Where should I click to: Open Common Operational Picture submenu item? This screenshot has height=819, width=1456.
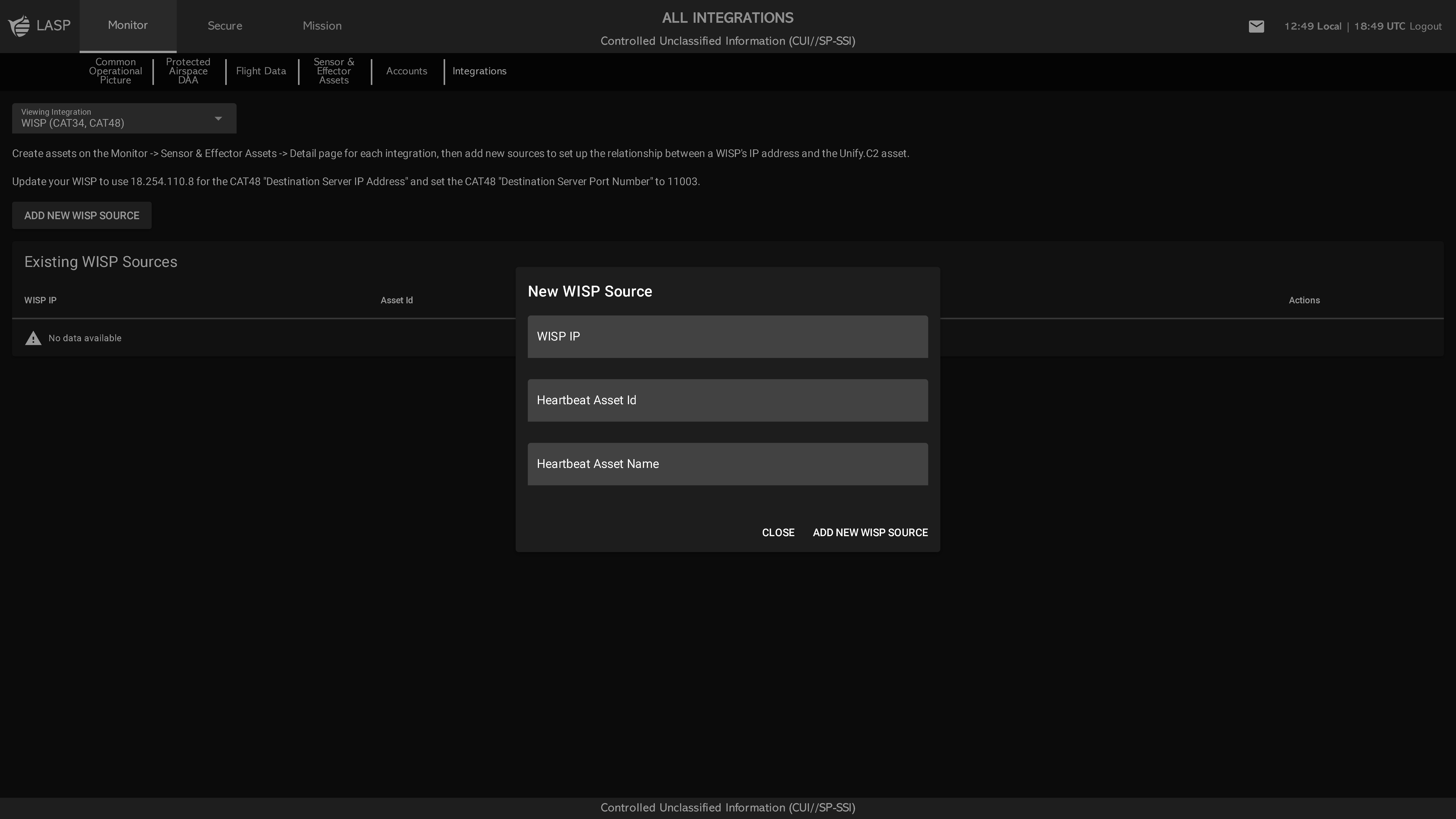click(x=115, y=71)
